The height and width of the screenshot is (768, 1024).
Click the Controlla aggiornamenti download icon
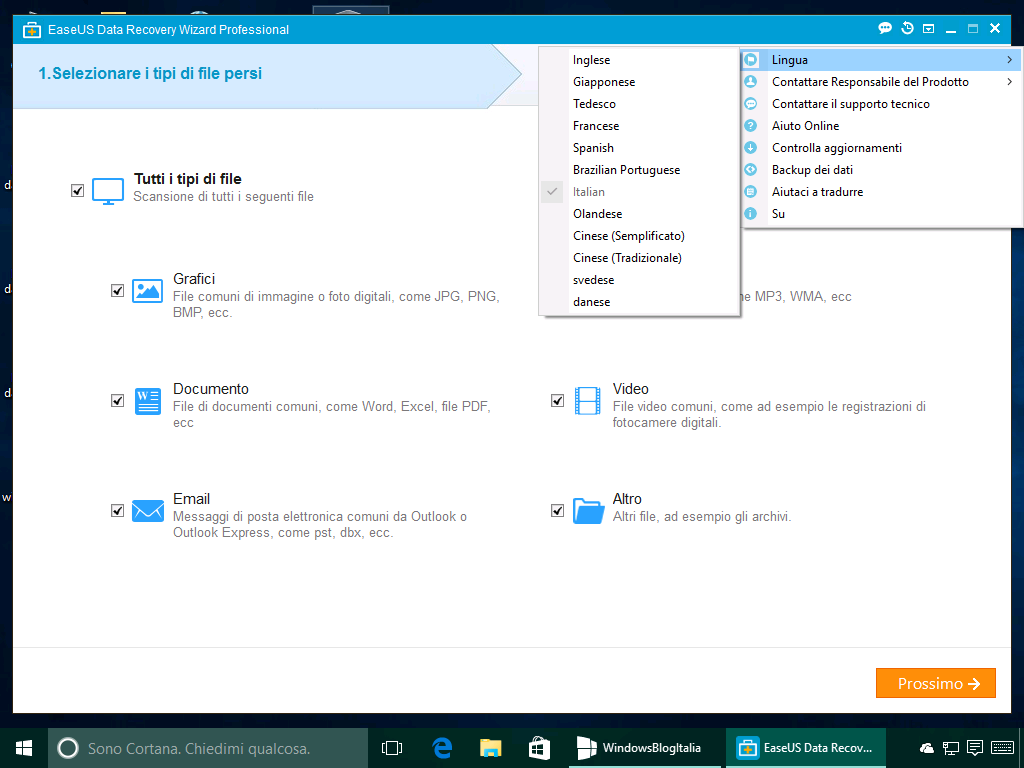coord(751,148)
